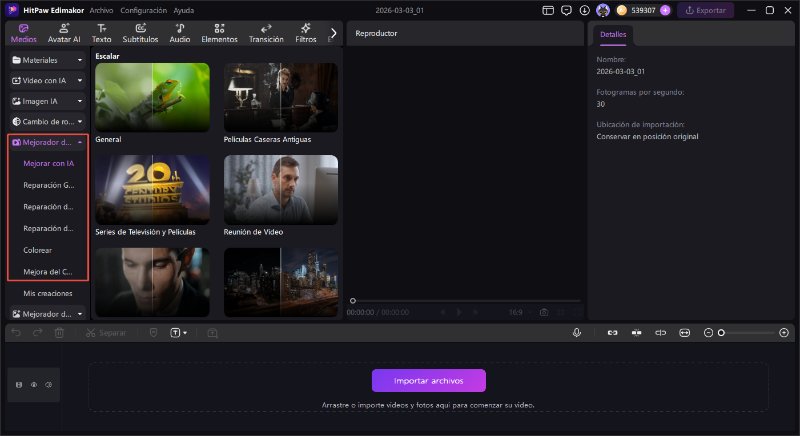Open the feedback message icon
The width and height of the screenshot is (800, 436).
pos(566,10)
